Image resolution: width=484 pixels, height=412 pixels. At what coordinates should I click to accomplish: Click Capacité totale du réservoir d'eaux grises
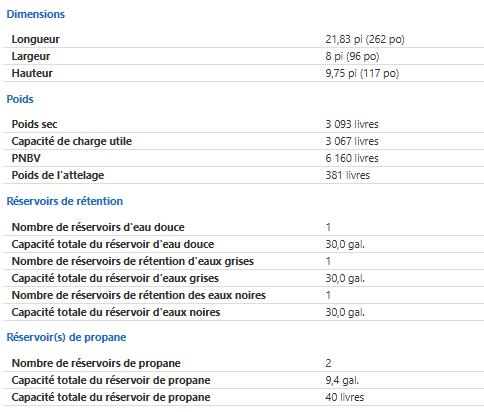tap(115, 278)
